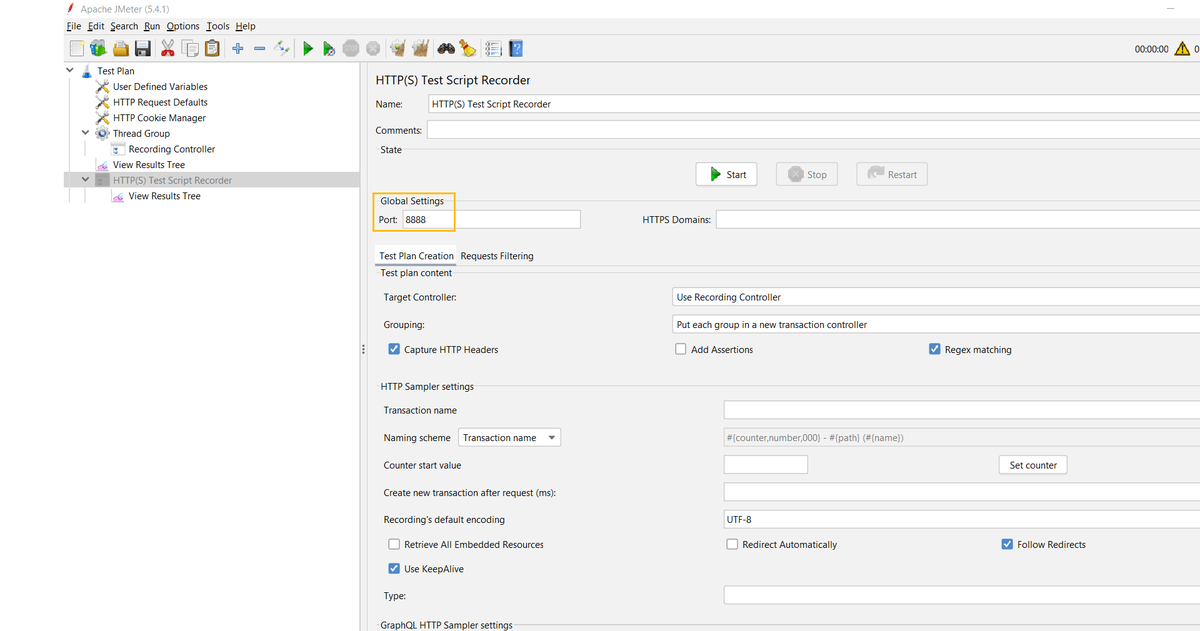This screenshot has width=1200, height=631.
Task: Open the Naming scheme dropdown
Action: coord(510,437)
